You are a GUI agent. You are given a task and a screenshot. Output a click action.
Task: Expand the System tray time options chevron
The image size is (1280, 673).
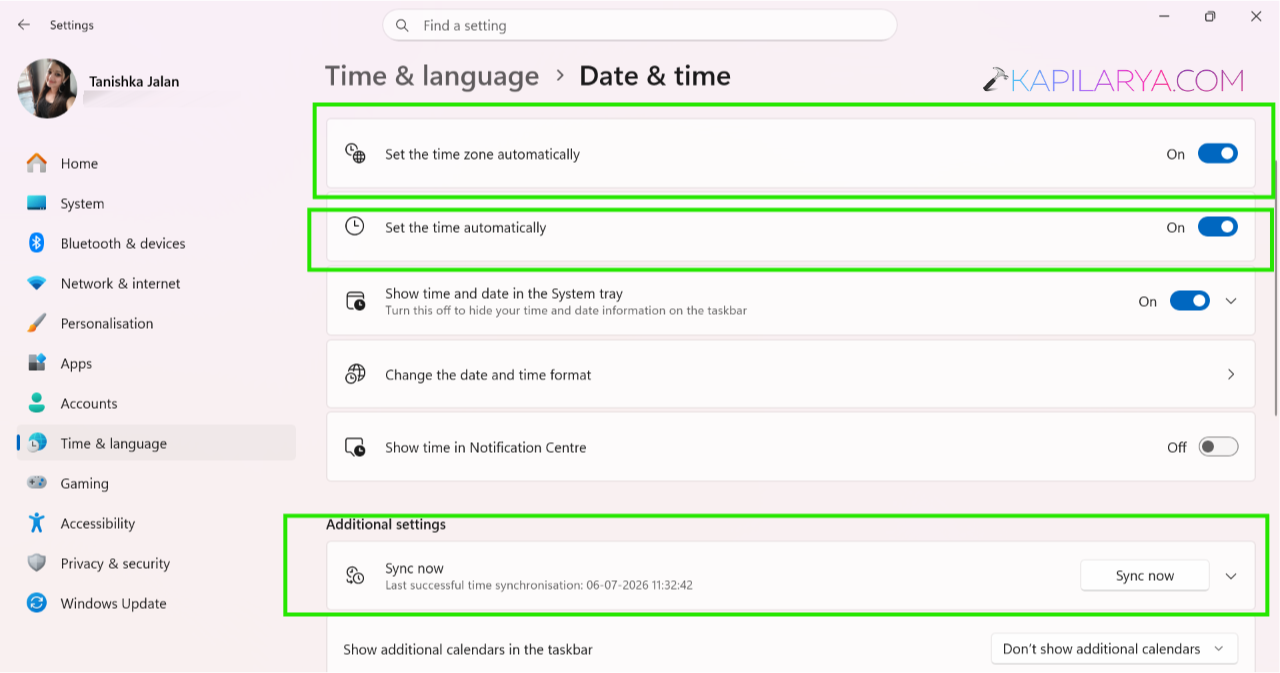[x=1231, y=301]
